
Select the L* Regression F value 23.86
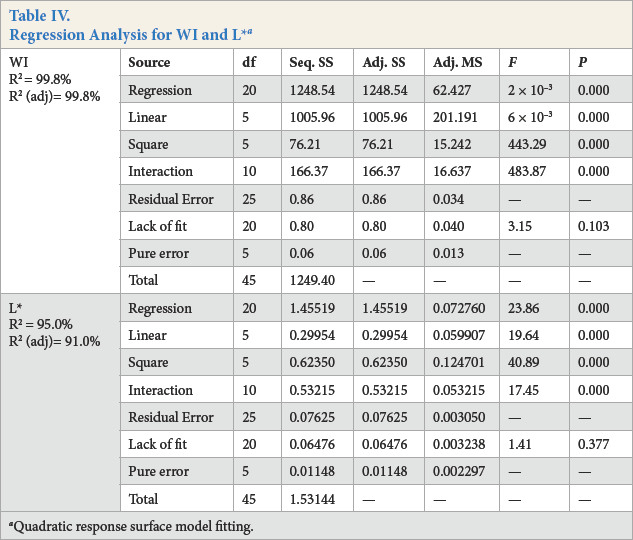click(524, 308)
